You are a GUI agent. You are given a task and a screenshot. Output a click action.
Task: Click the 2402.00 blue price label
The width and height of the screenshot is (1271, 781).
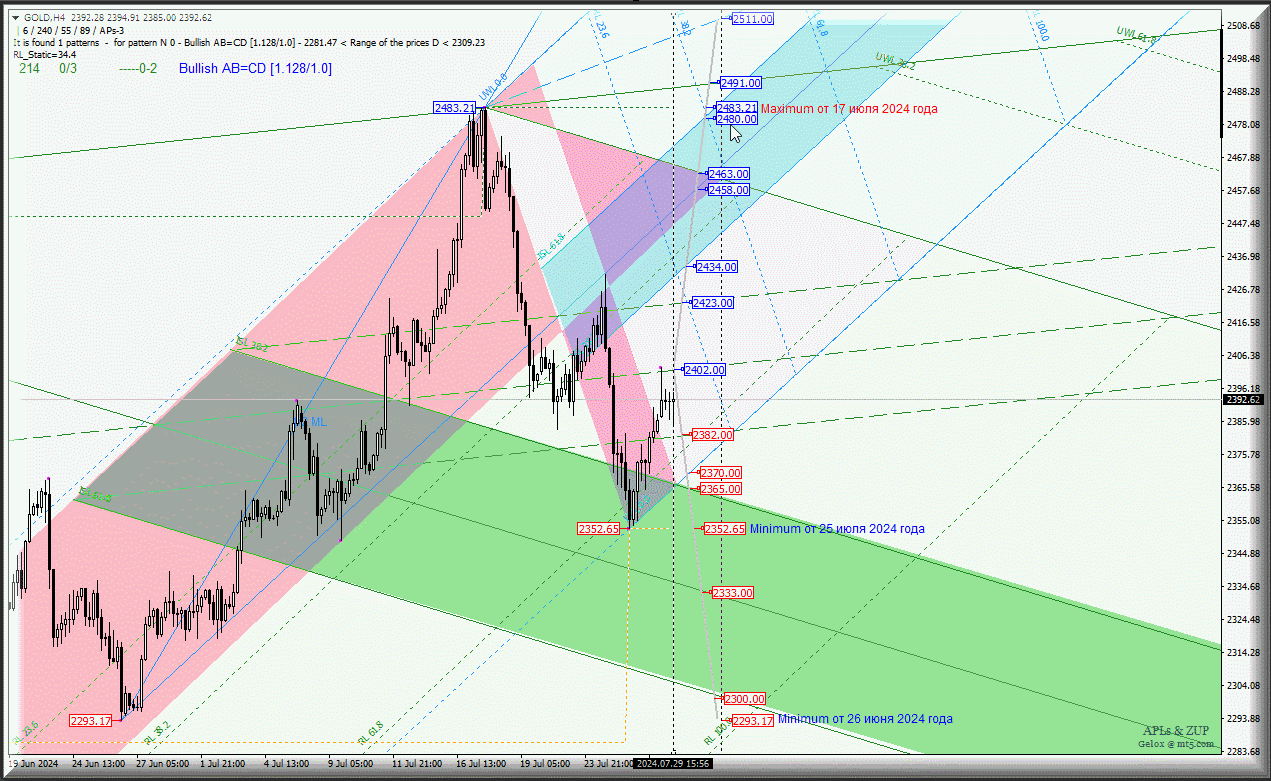pyautogui.click(x=704, y=370)
